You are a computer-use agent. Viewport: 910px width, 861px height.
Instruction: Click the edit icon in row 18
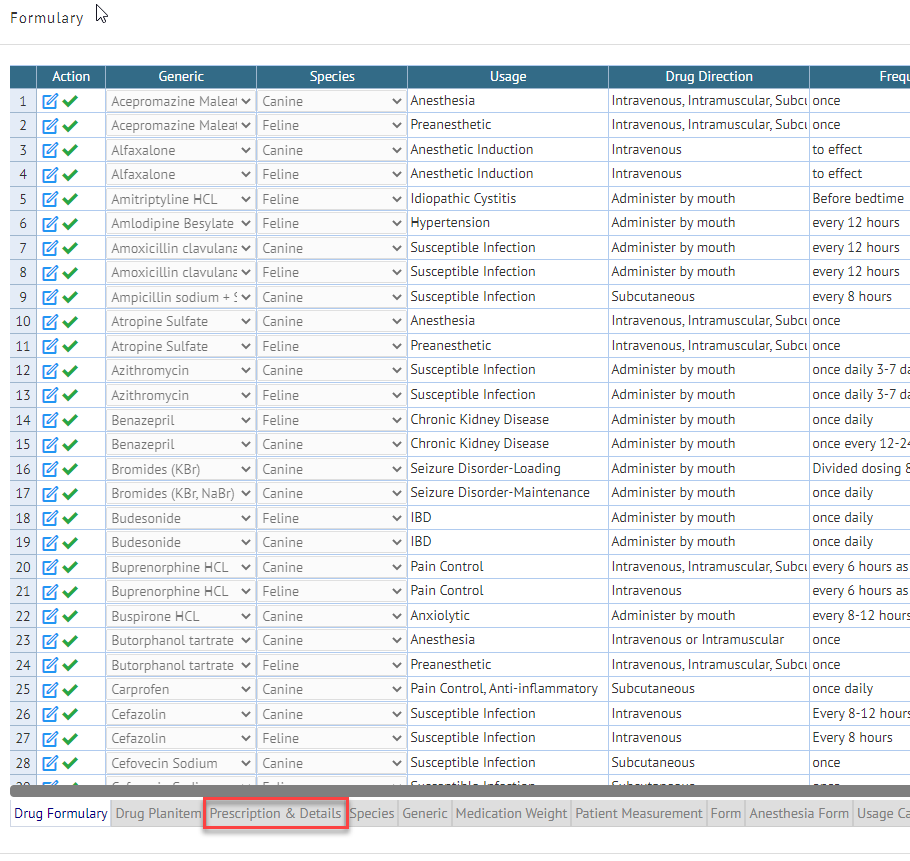(x=50, y=518)
